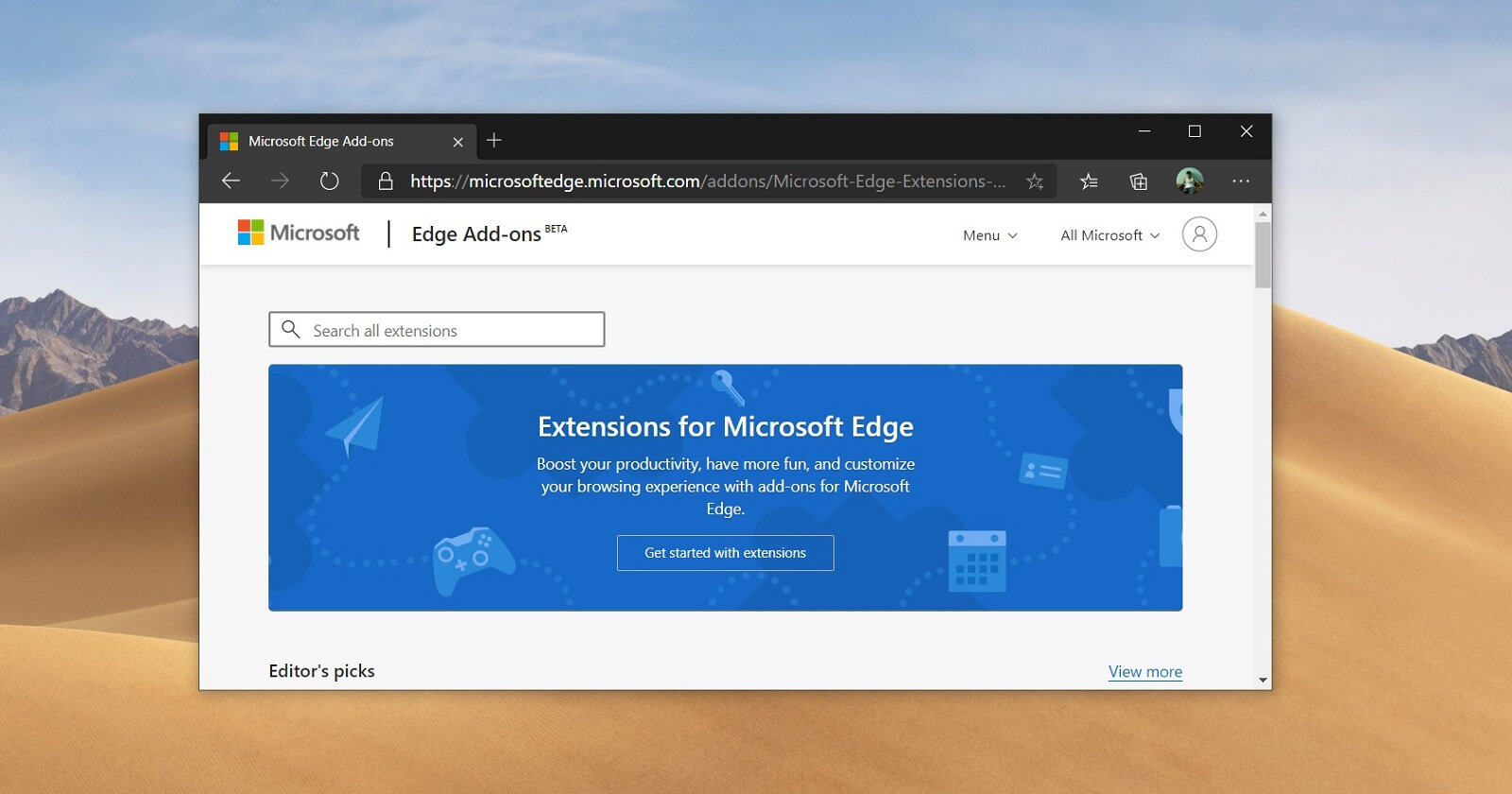
Task: Click the Microsoft logo
Action: coord(299,233)
